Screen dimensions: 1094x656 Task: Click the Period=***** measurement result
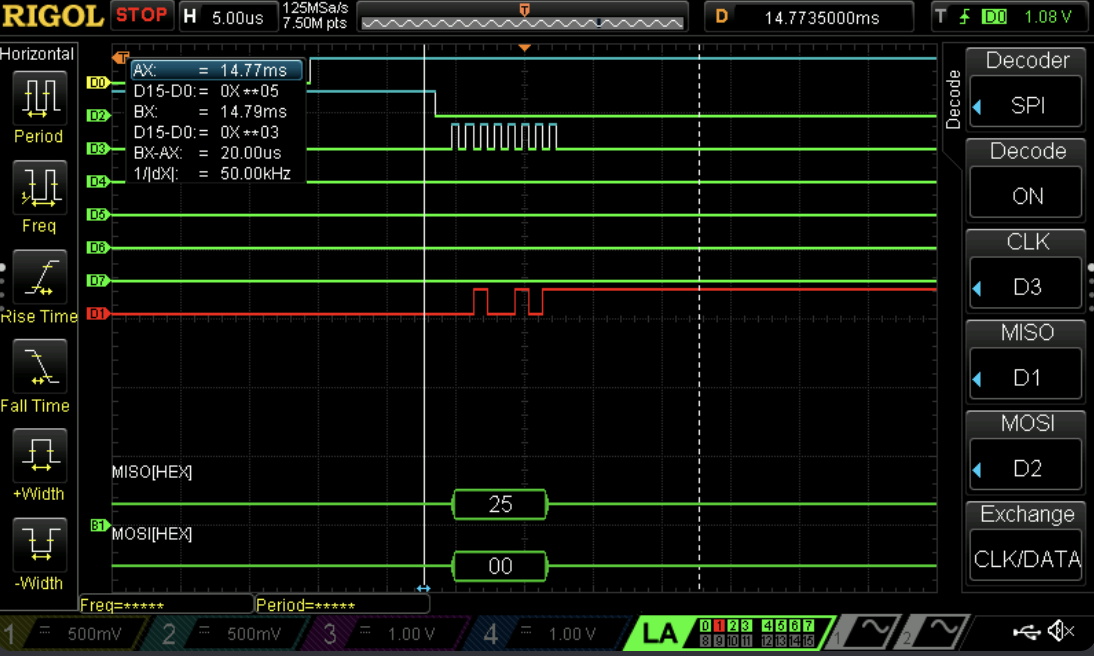(x=342, y=604)
